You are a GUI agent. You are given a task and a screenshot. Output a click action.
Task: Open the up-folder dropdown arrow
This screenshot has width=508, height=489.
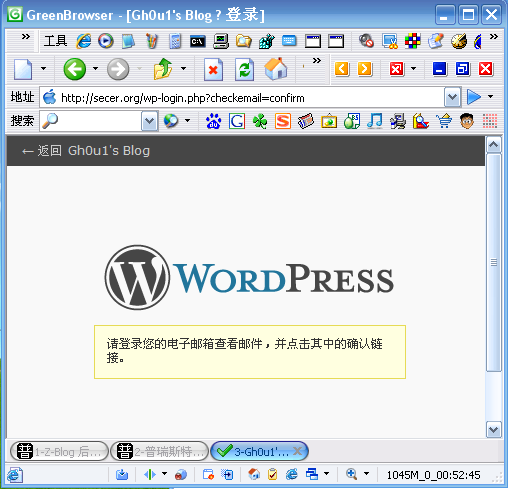pos(183,69)
